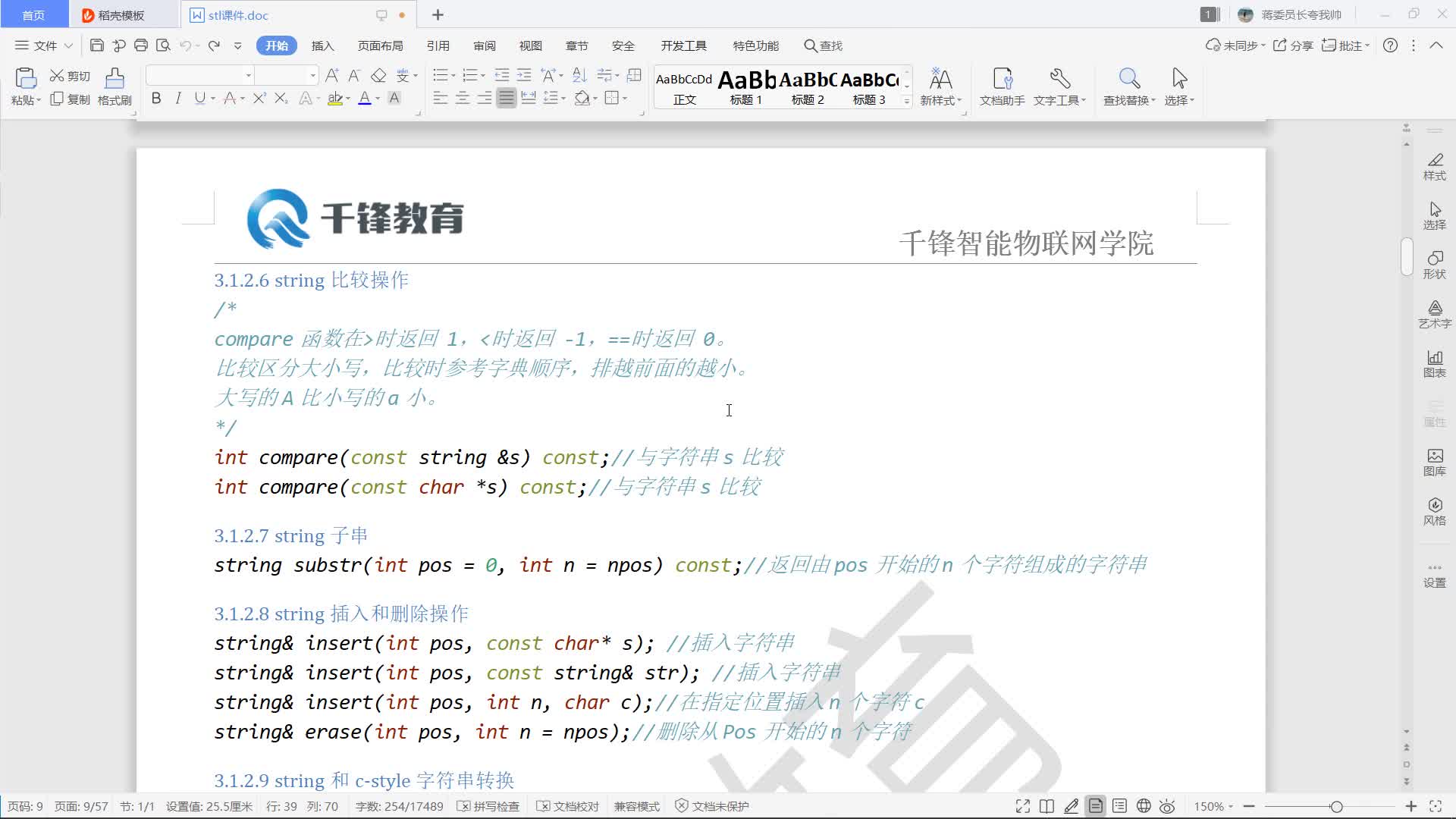Open the Page Layout (页面布局) tab
Image resolution: width=1456 pixels, height=819 pixels.
380,45
